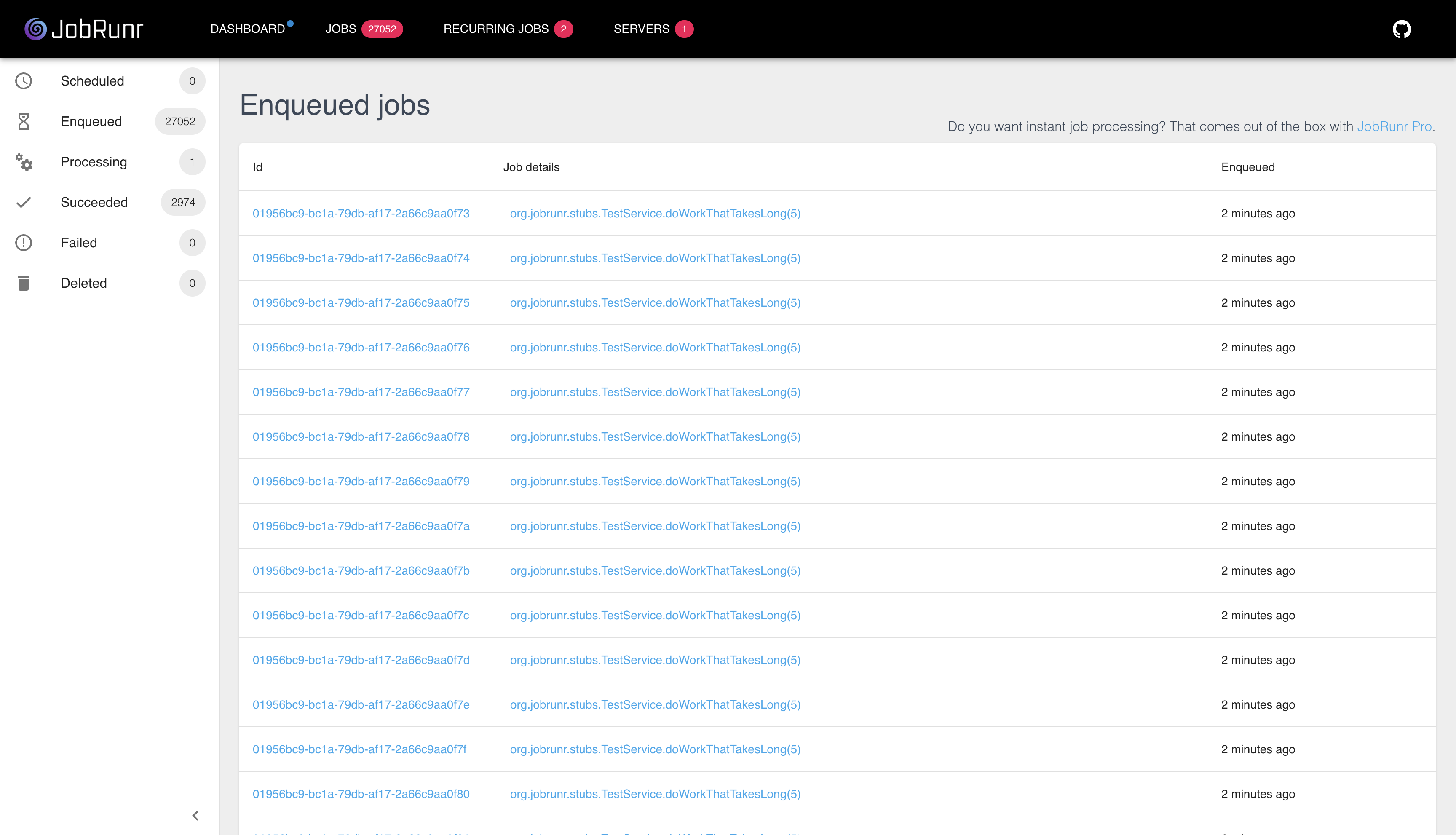This screenshot has height=835, width=1456.
Task: Click the Processing gears icon
Action: point(24,162)
